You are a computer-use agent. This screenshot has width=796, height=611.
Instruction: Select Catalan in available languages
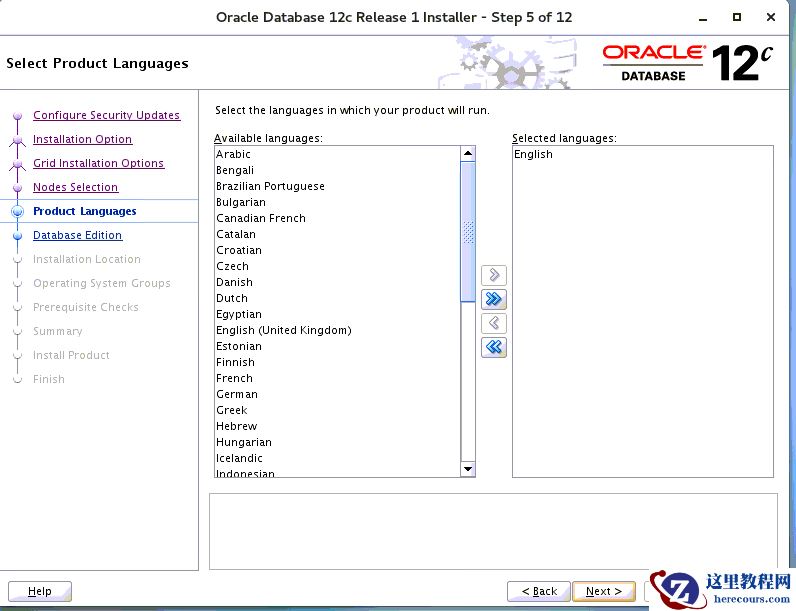click(x=337, y=234)
